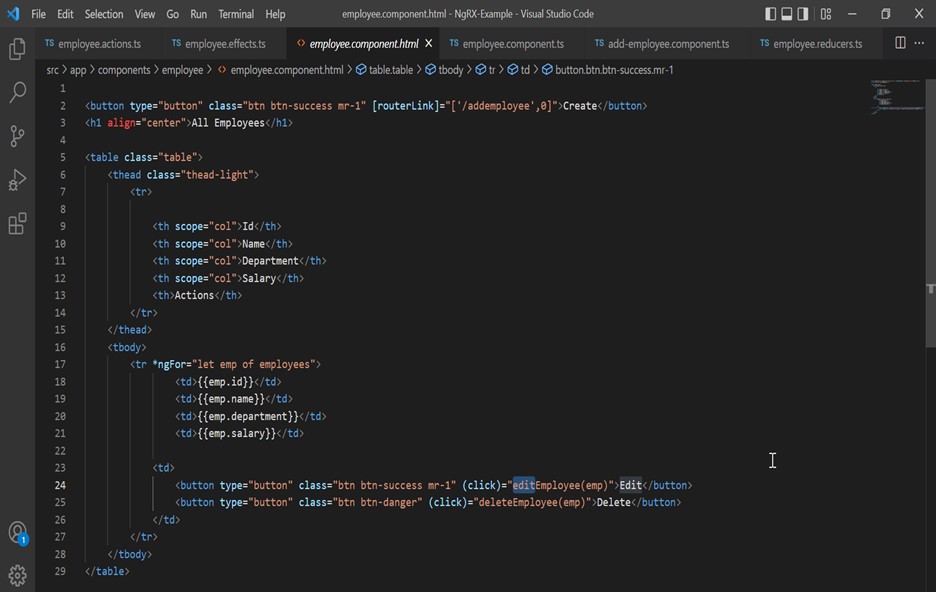
Task: Click the components breadcrumb folder
Action: pyautogui.click(x=124, y=70)
